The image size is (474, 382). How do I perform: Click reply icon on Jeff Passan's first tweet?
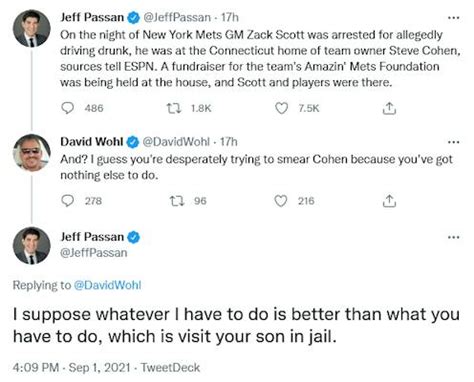pos(68,108)
